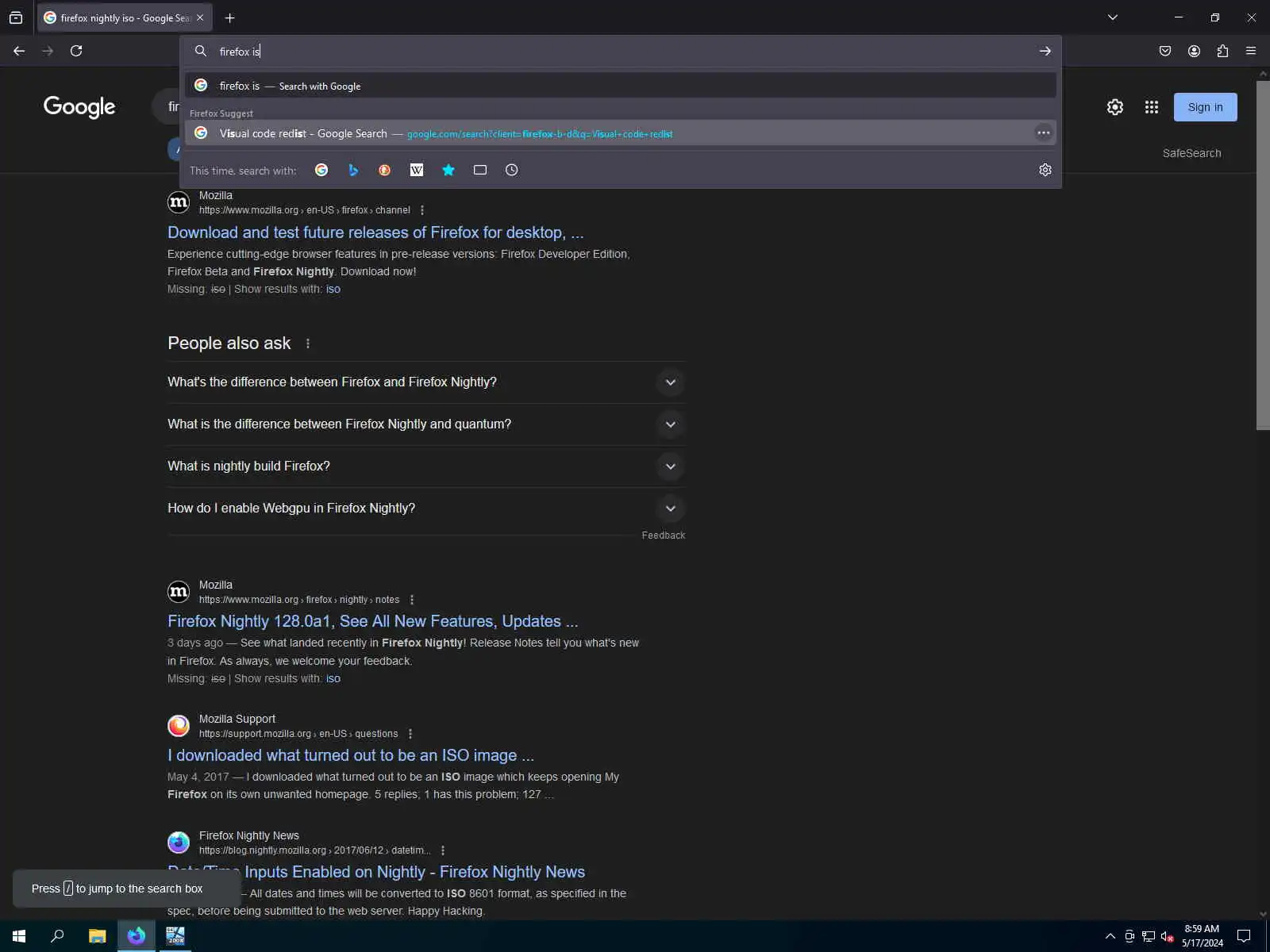Search this time in Bookmarks
Screen dimensions: 1270x952
click(448, 170)
